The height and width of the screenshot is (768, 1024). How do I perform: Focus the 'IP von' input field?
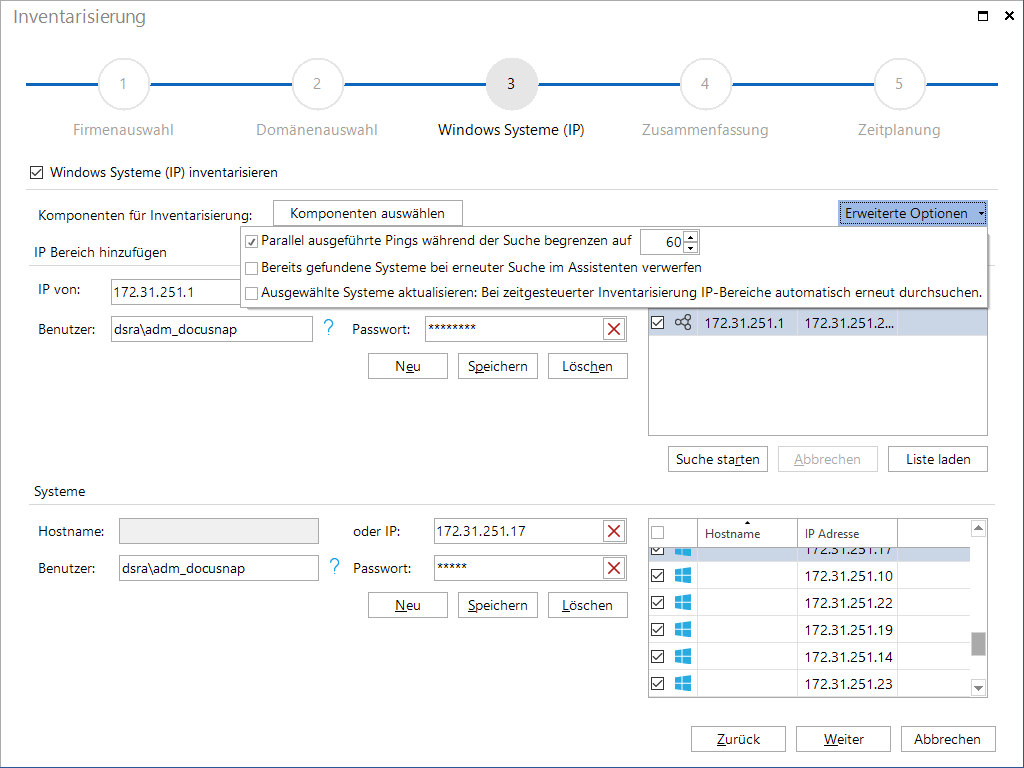[x=176, y=292]
